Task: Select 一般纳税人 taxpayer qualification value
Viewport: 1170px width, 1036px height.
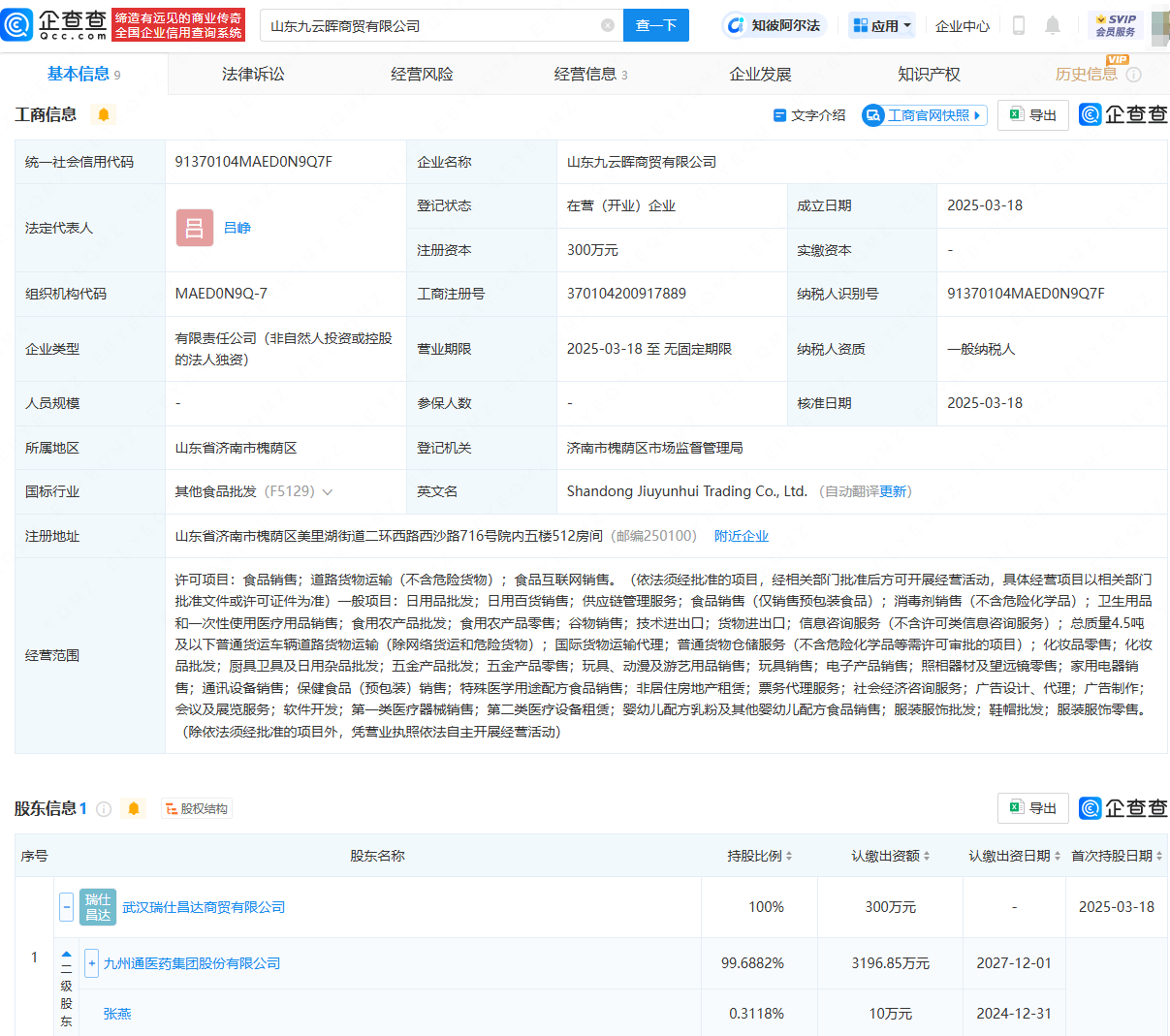Action: (981, 349)
